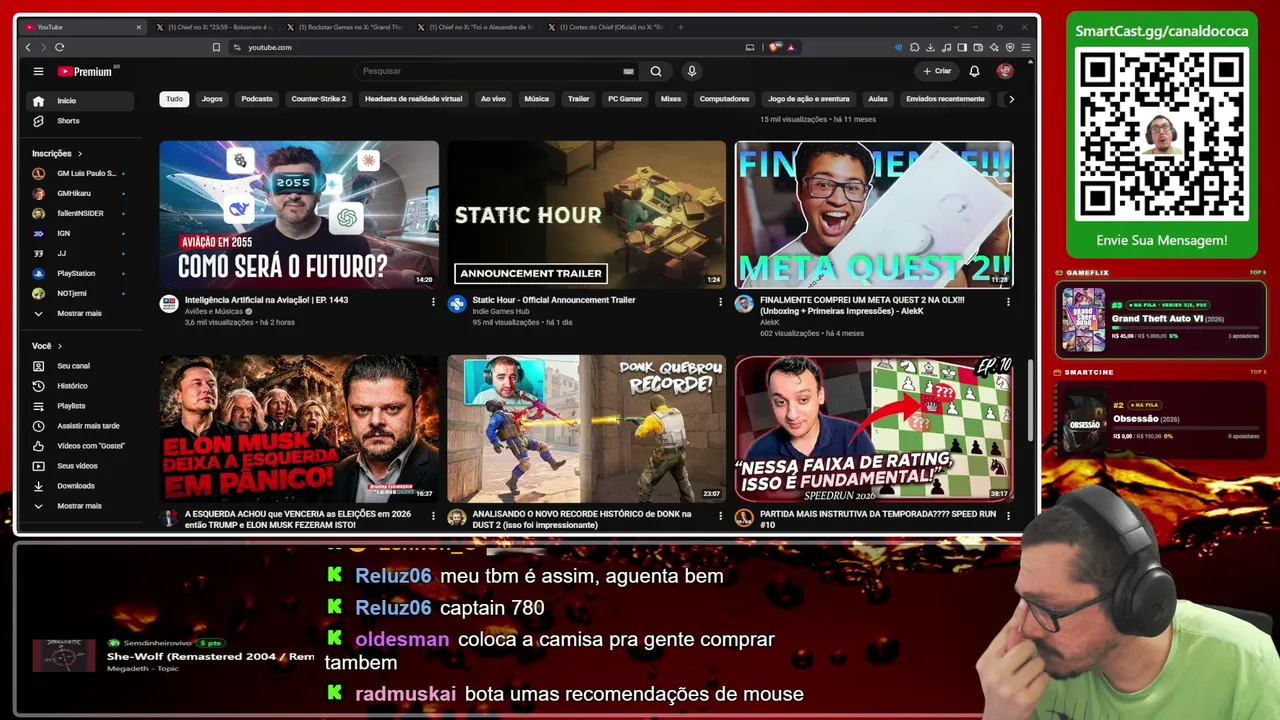The width and height of the screenshot is (1280, 720).
Task: Open Playlists from the sidebar
Action: (80, 406)
